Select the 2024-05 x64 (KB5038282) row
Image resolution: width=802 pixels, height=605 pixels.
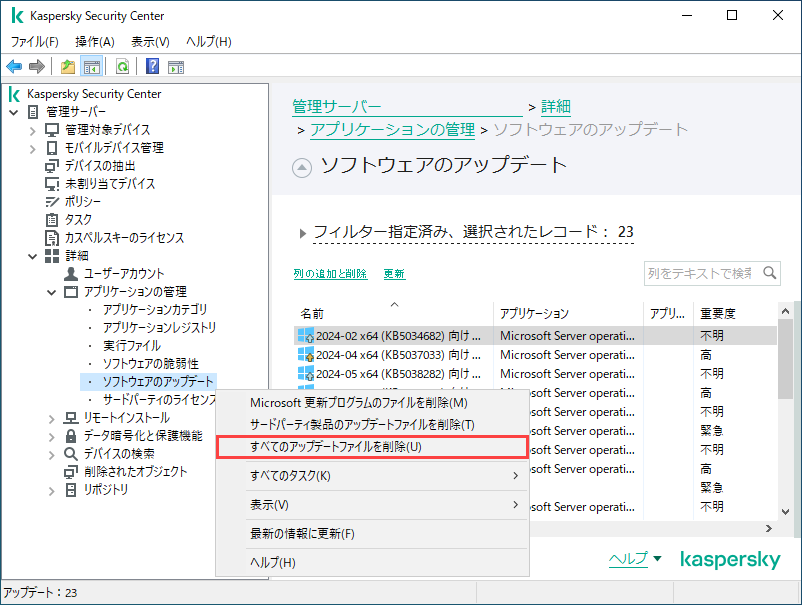tap(536, 374)
